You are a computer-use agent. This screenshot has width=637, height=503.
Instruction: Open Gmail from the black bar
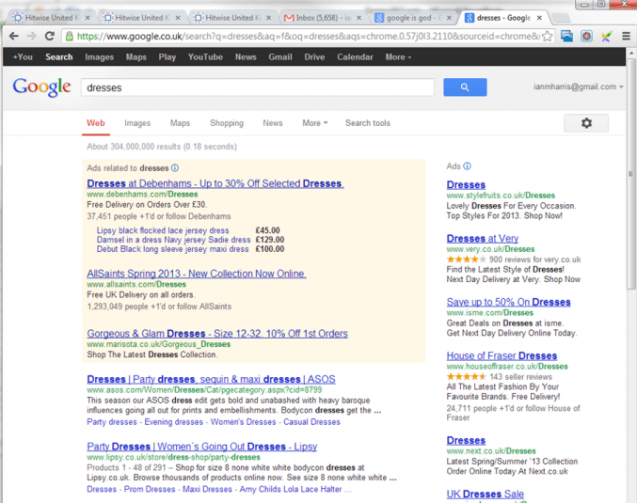(280, 57)
